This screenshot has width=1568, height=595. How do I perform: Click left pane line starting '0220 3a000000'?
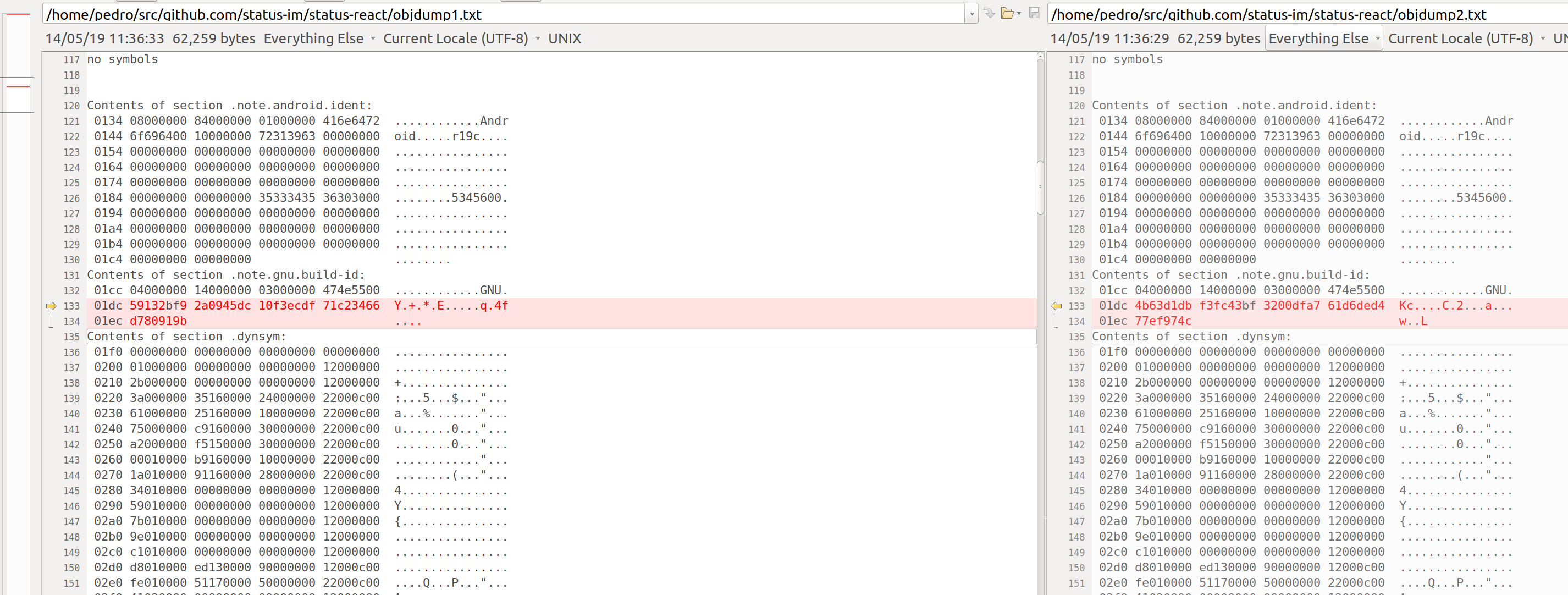point(301,398)
